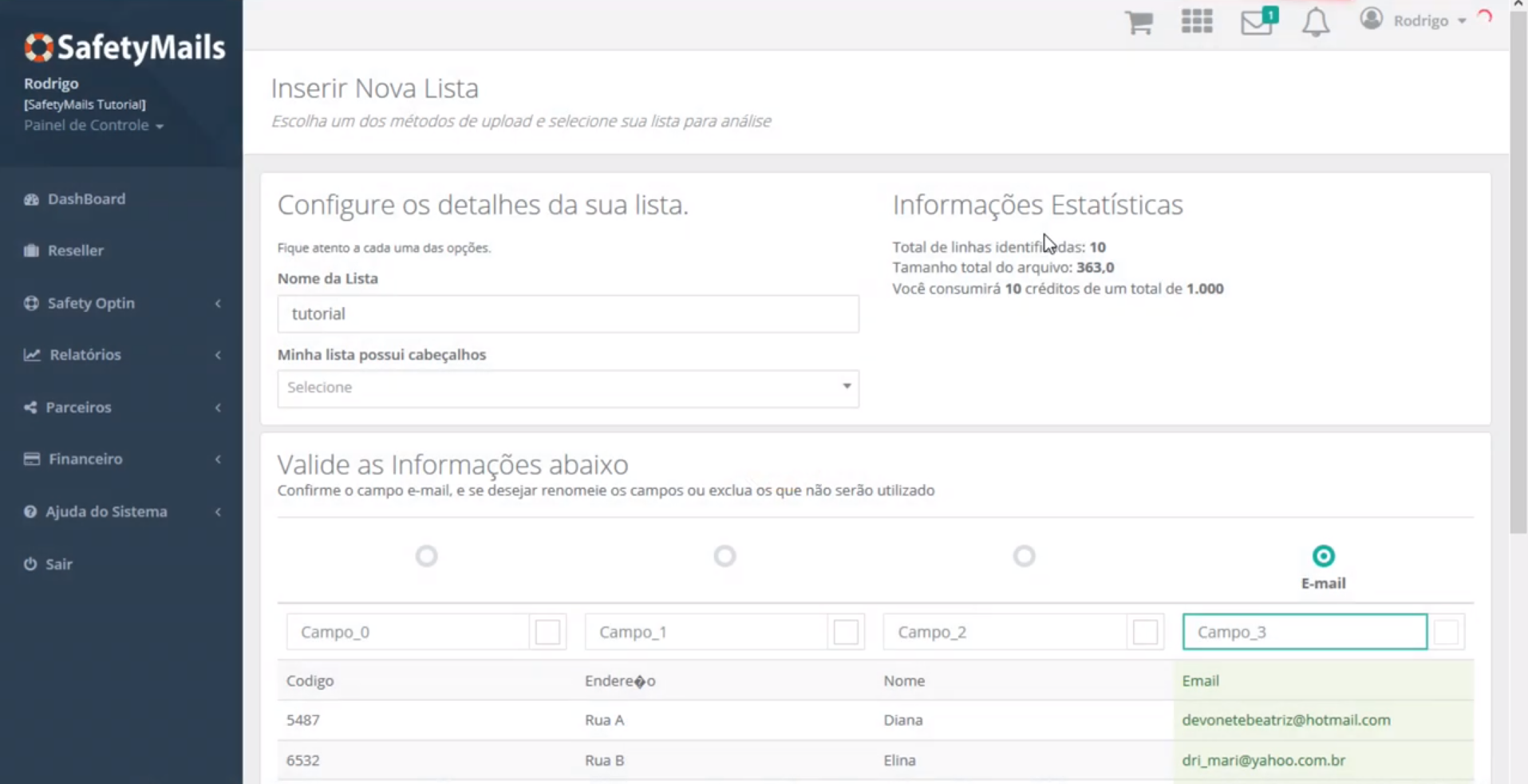The width and height of the screenshot is (1528, 784).
Task: Click the Campo_2 name field
Action: pyautogui.click(x=1005, y=632)
